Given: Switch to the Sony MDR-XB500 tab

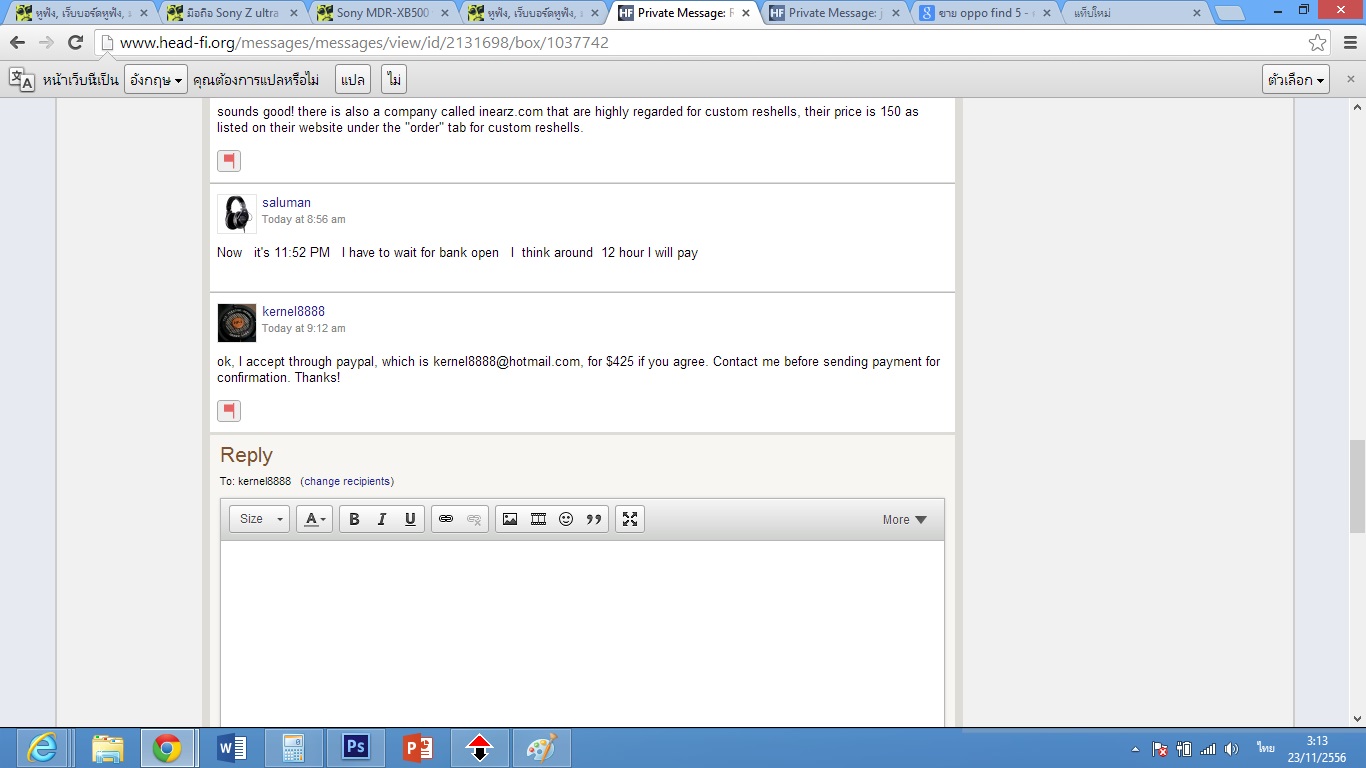Looking at the screenshot, I should [x=383, y=14].
